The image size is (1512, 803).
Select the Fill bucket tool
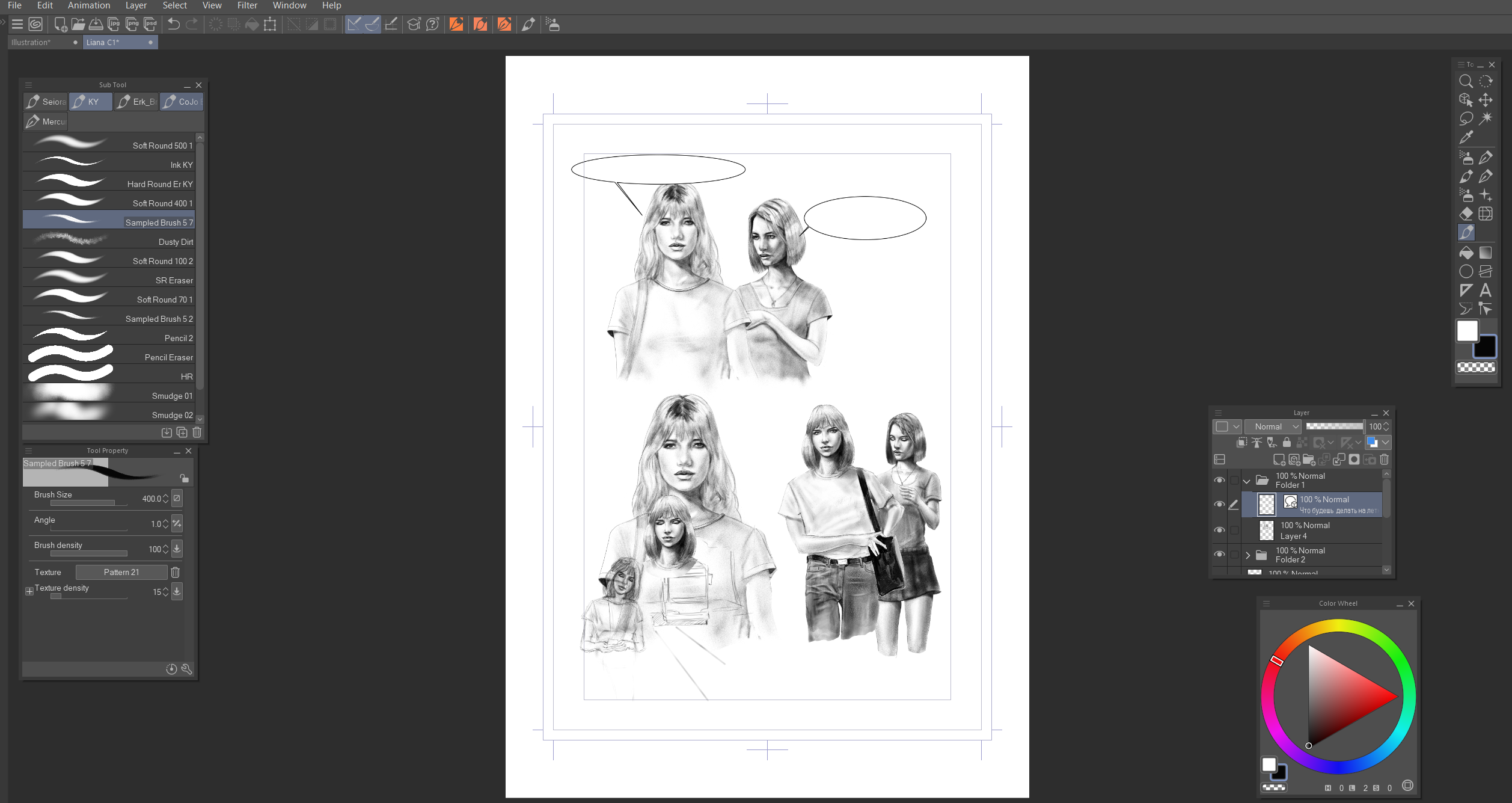coord(1466,253)
